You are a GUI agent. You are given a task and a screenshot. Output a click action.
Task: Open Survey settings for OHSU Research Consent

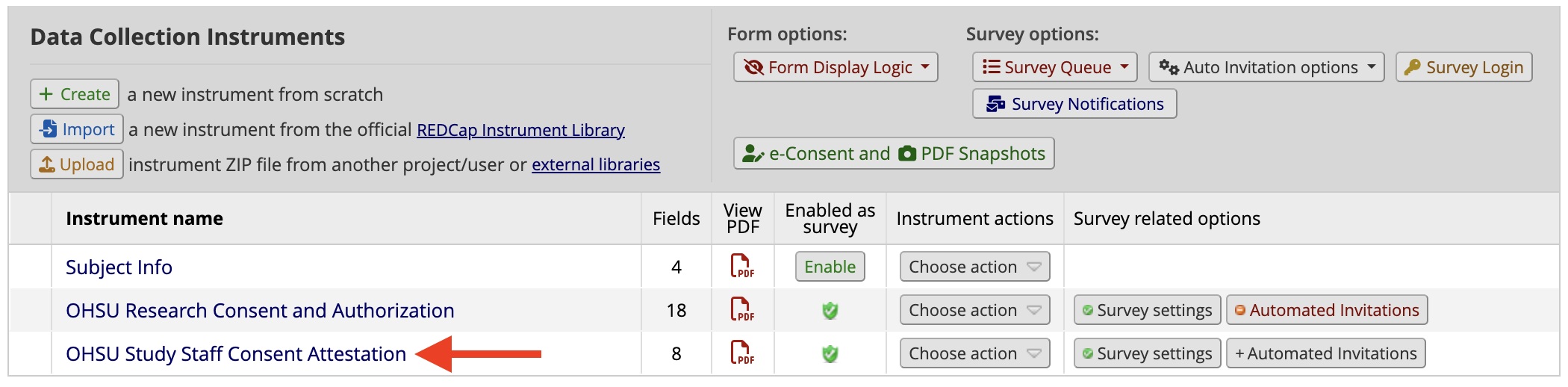click(x=1147, y=310)
